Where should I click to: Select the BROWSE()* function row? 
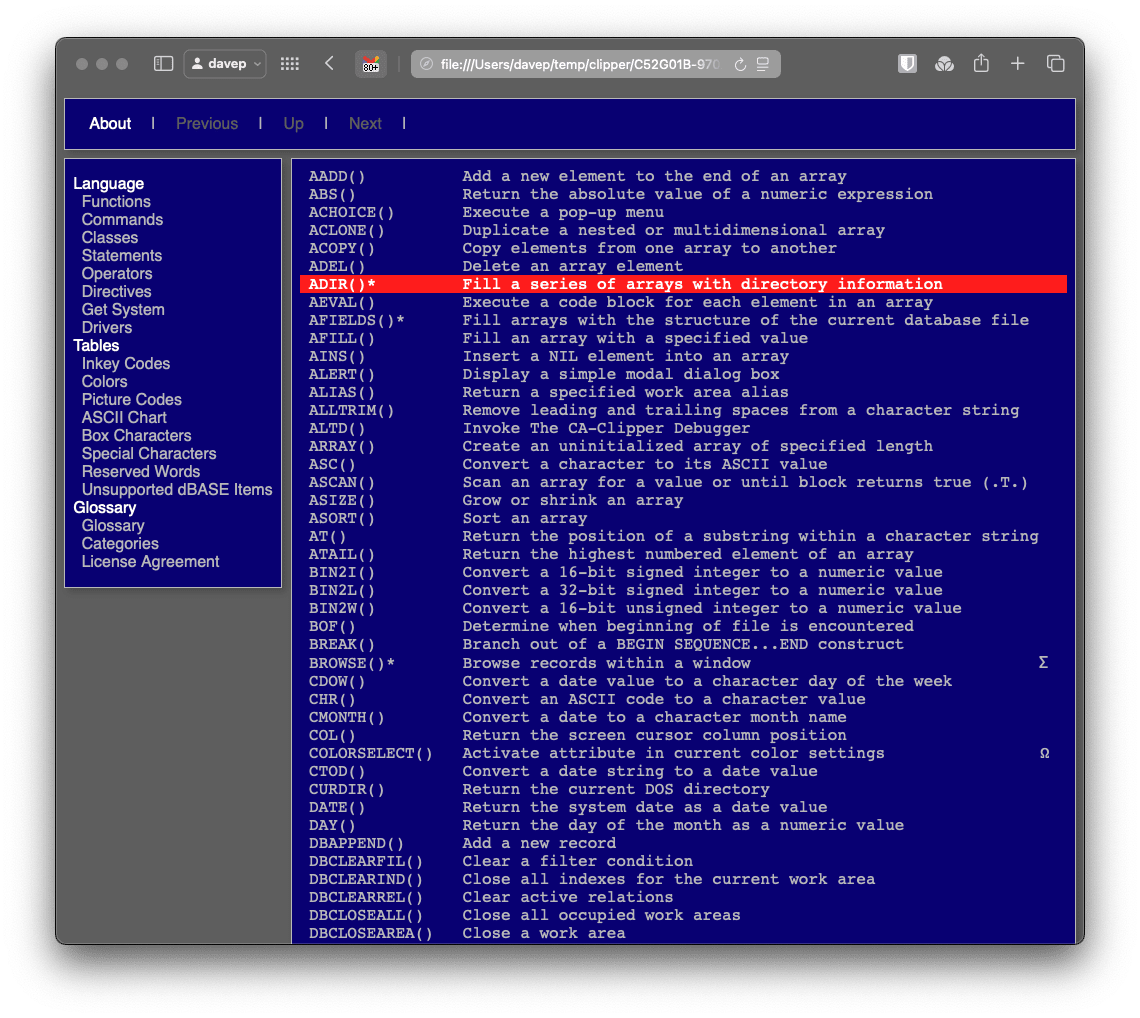[683, 663]
